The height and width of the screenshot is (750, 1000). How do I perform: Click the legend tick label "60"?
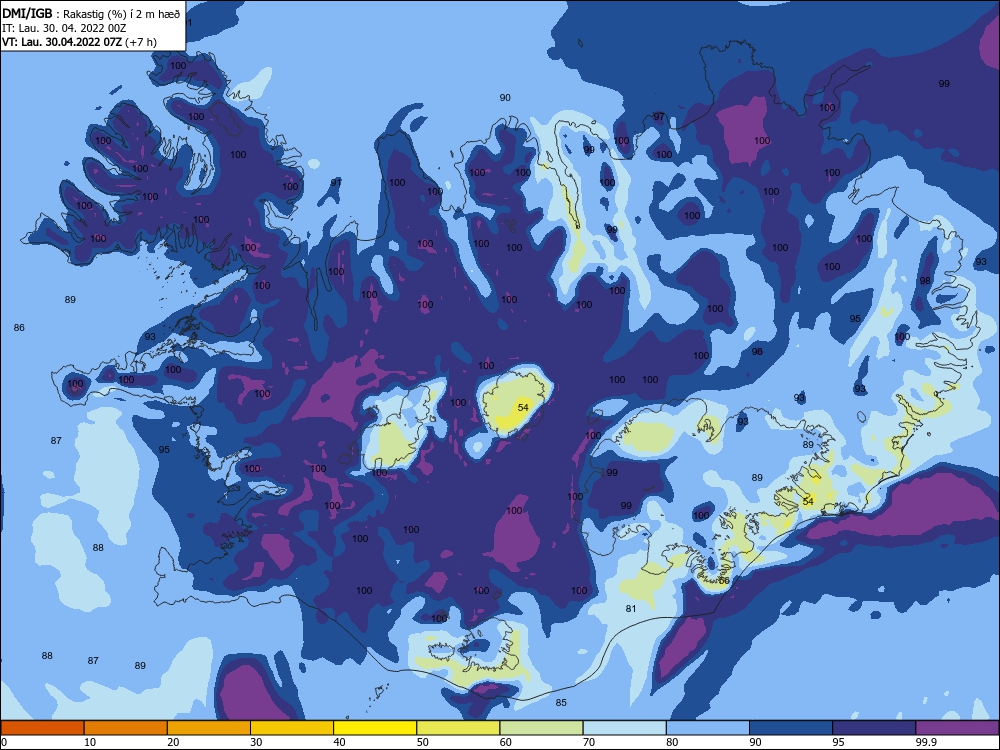[x=506, y=742]
